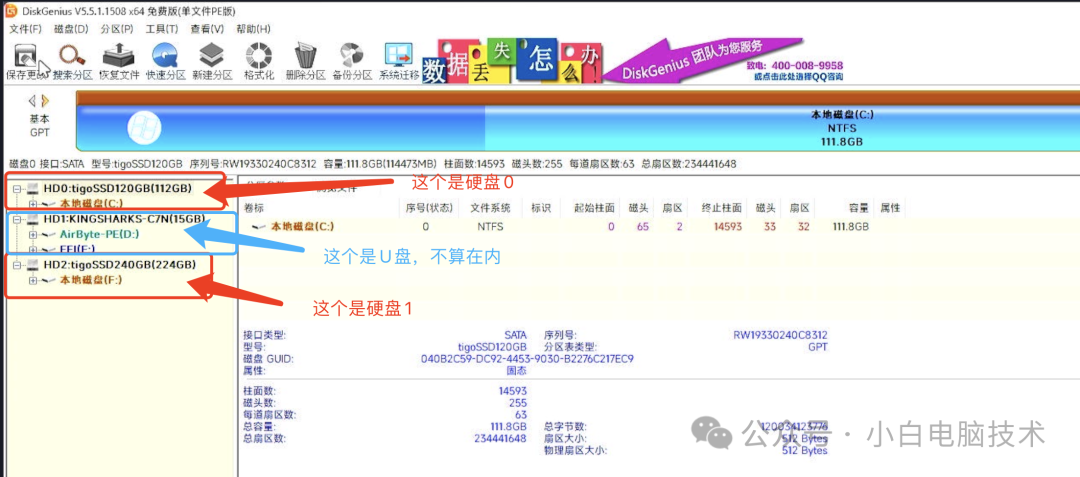Screen dimensions: 1080x477
Task: Select tree item 本地磁盘(C:) under HD0
Action: click(x=92, y=204)
